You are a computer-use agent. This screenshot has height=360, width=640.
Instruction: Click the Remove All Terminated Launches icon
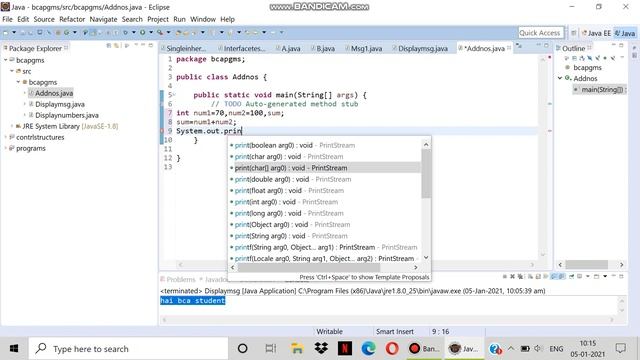coord(520,277)
